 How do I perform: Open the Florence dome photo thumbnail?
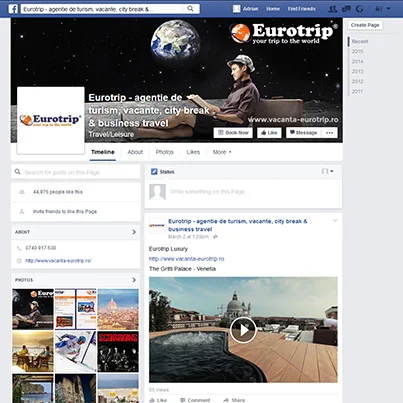click(118, 309)
